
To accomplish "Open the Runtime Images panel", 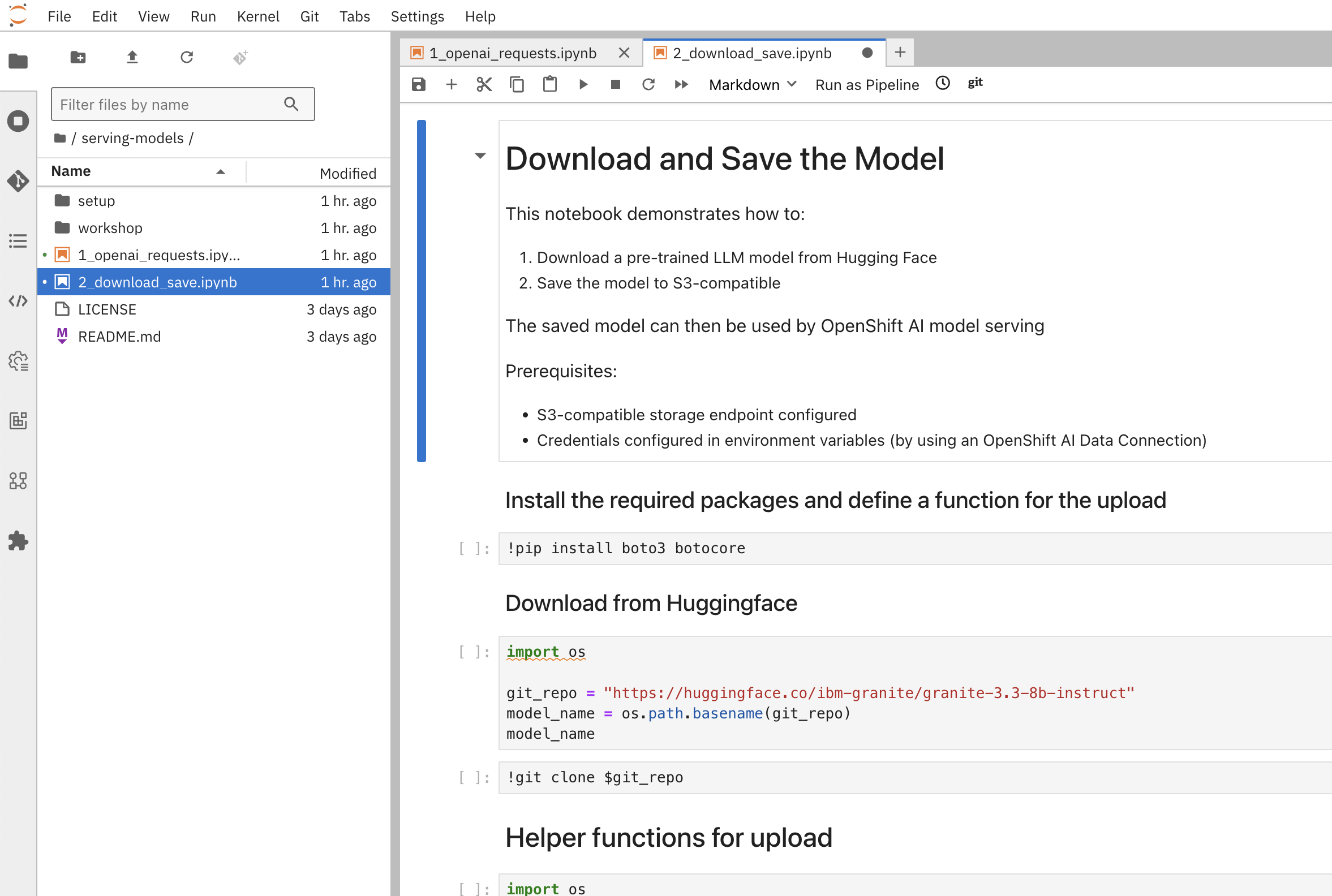I will (18, 421).
